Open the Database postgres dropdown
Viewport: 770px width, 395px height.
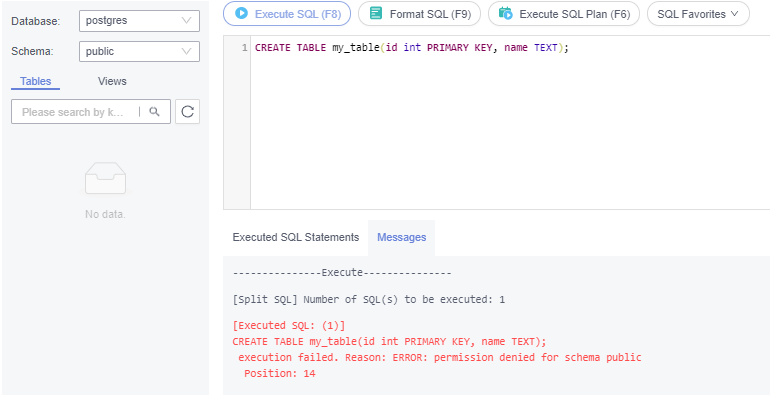pyautogui.click(x=139, y=21)
